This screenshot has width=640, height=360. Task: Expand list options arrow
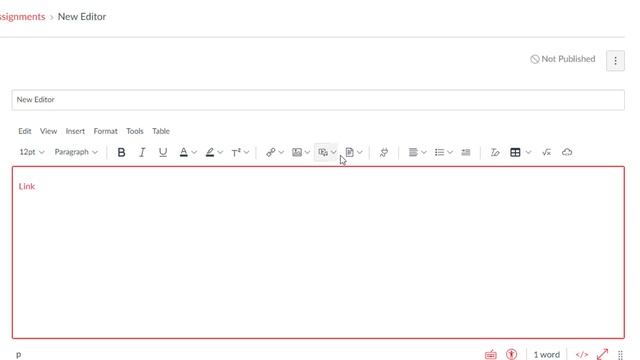pos(450,152)
